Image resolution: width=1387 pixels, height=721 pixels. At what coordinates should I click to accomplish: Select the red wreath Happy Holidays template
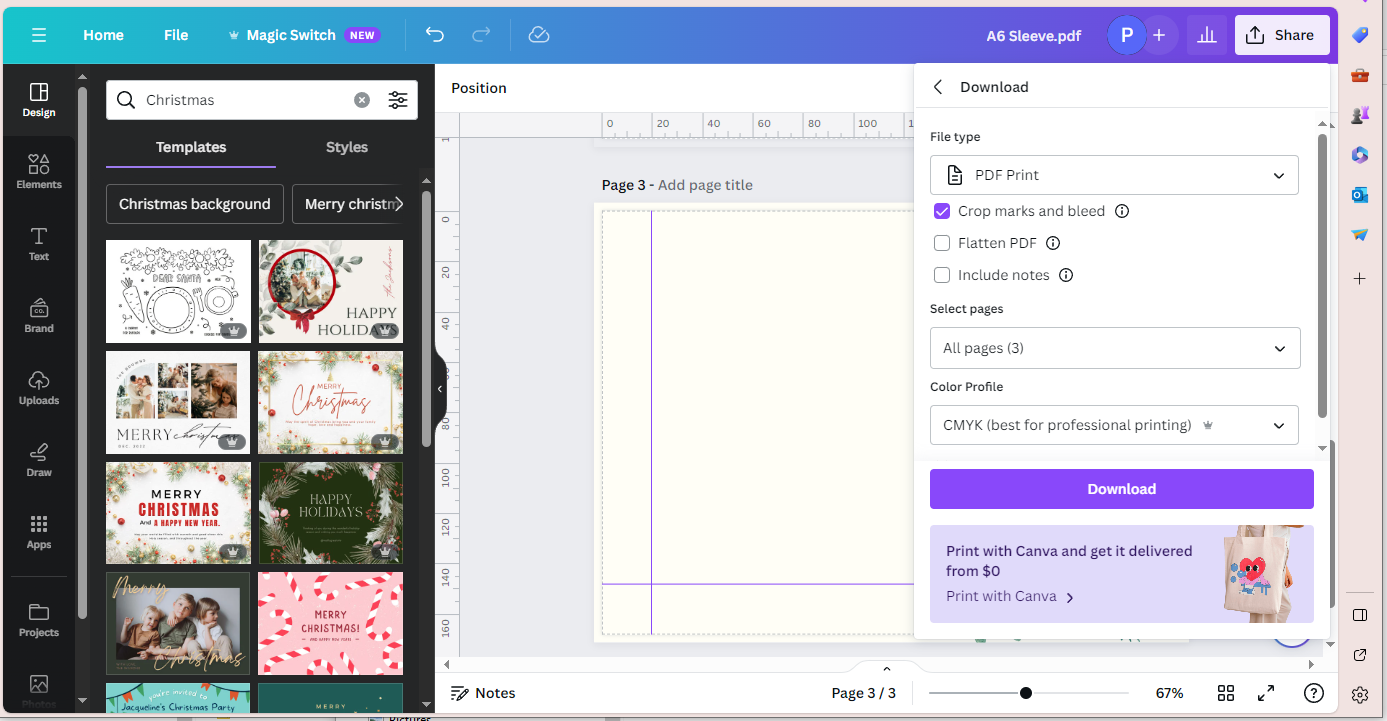click(x=330, y=291)
